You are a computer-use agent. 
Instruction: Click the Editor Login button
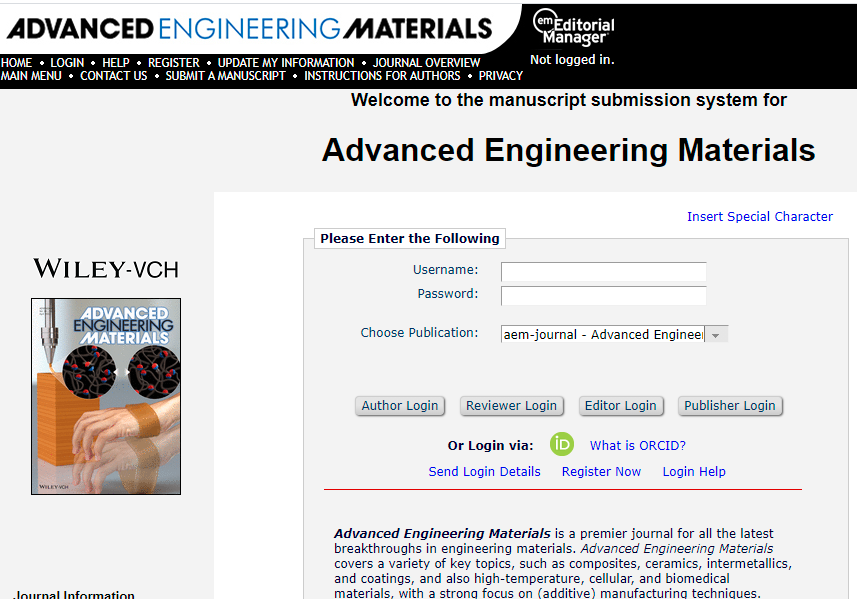(620, 405)
